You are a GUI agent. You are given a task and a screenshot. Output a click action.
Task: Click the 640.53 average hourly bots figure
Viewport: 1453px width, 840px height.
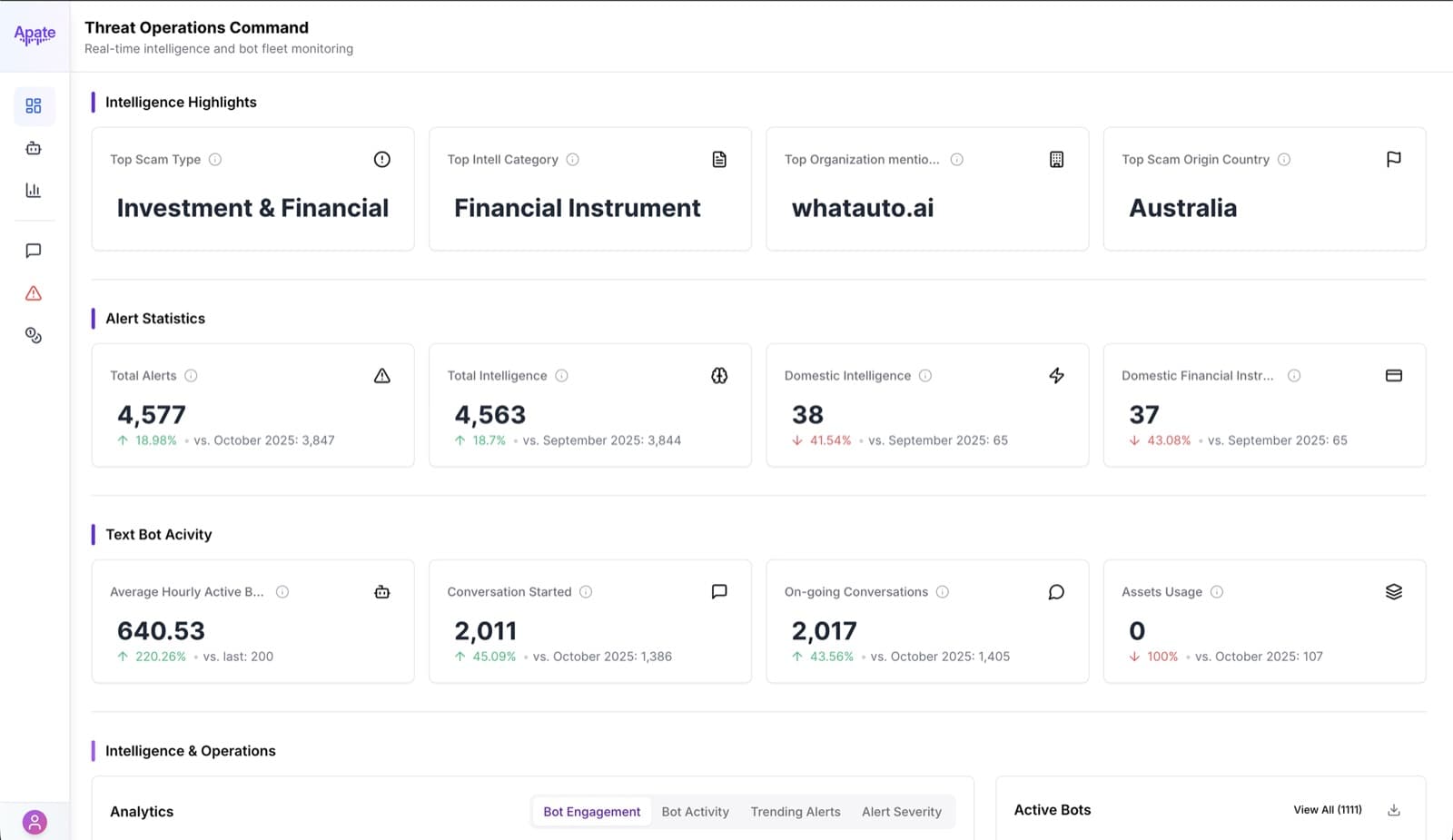coord(161,631)
